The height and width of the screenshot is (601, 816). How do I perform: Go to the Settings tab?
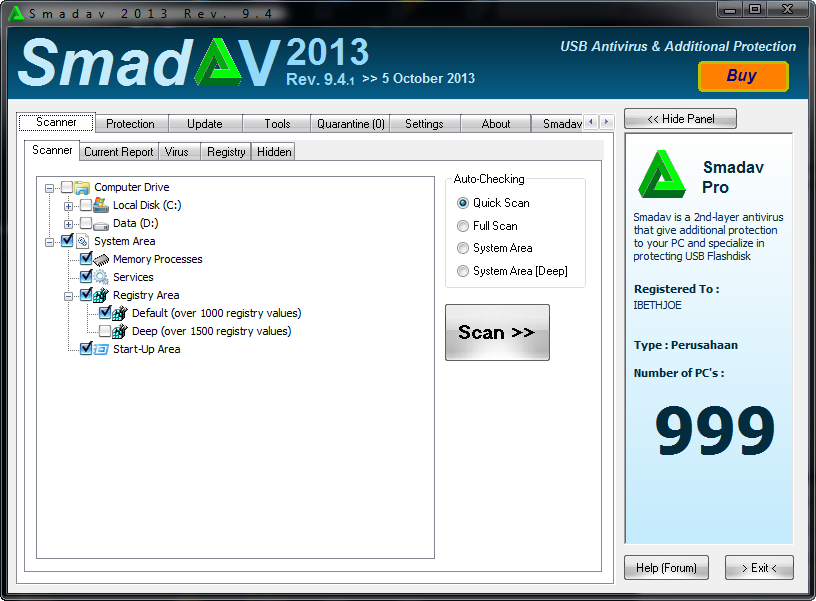coord(425,124)
